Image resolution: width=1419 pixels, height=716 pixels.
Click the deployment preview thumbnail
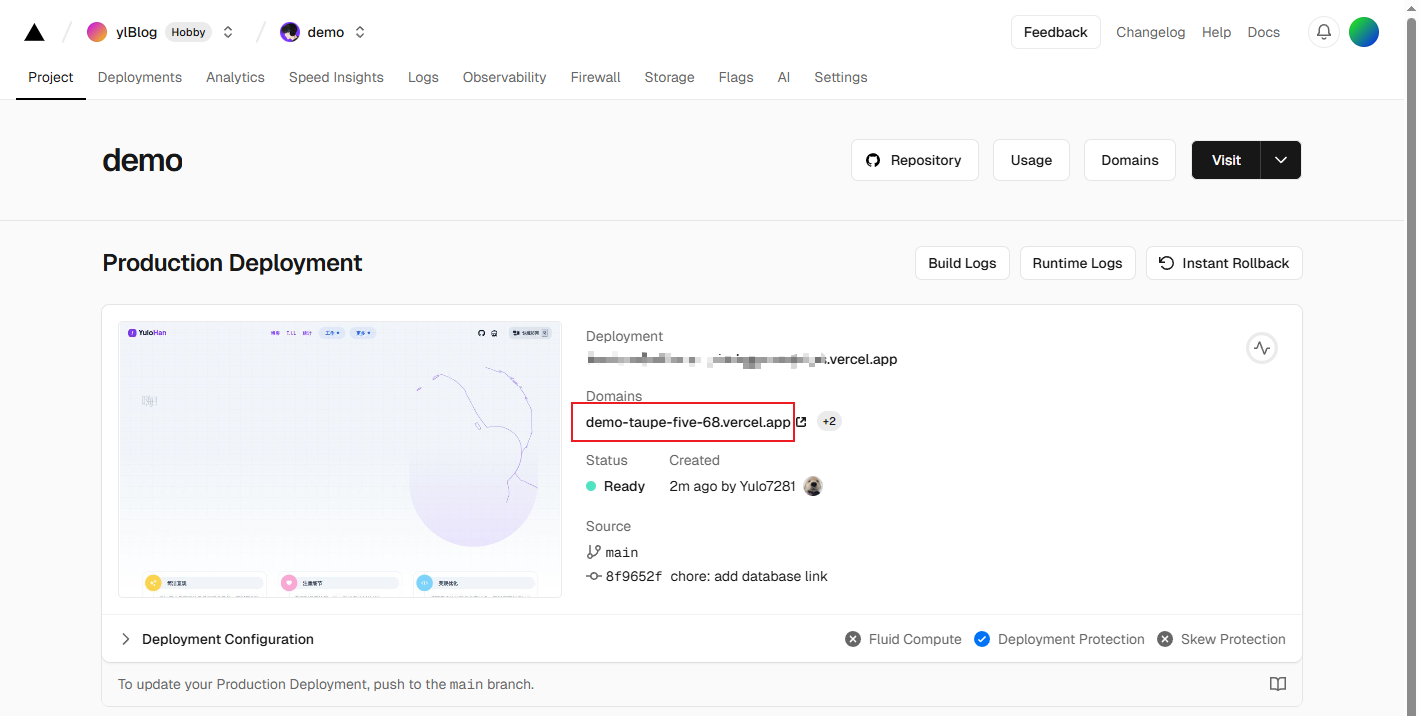[x=340, y=460]
